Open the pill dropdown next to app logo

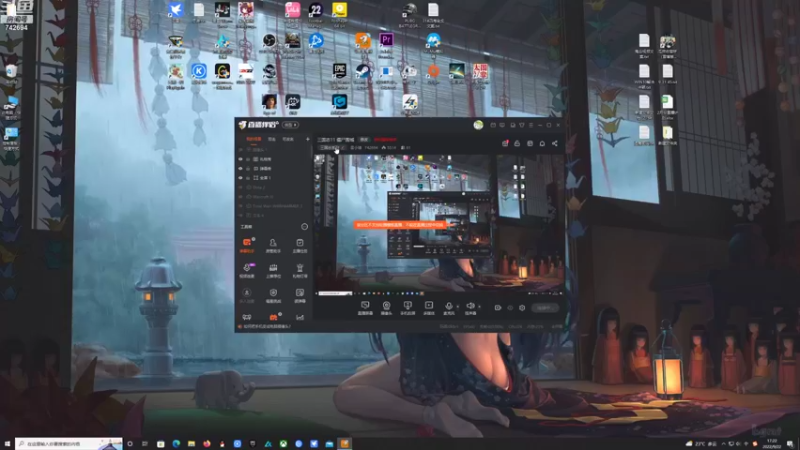[291, 125]
